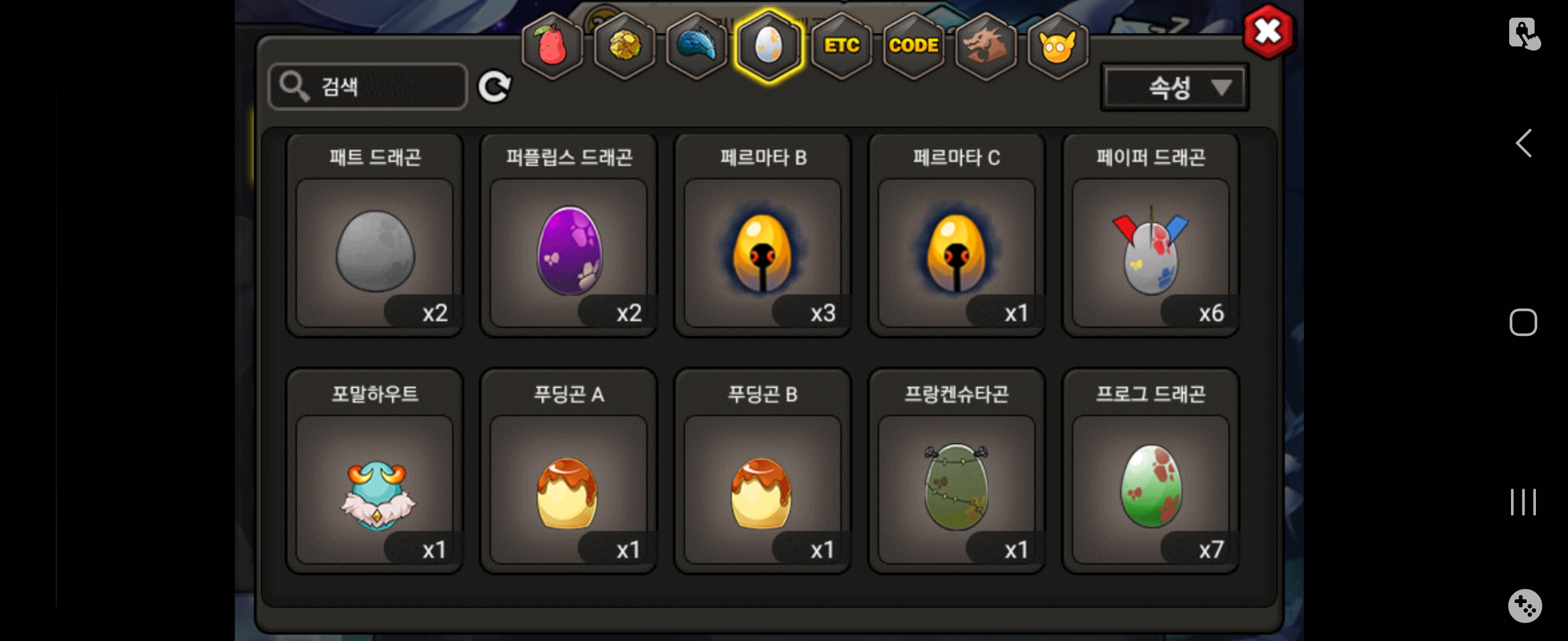Select the purple 퍼플립스 드래곤 egg
The width and height of the screenshot is (1568, 641).
tap(568, 236)
